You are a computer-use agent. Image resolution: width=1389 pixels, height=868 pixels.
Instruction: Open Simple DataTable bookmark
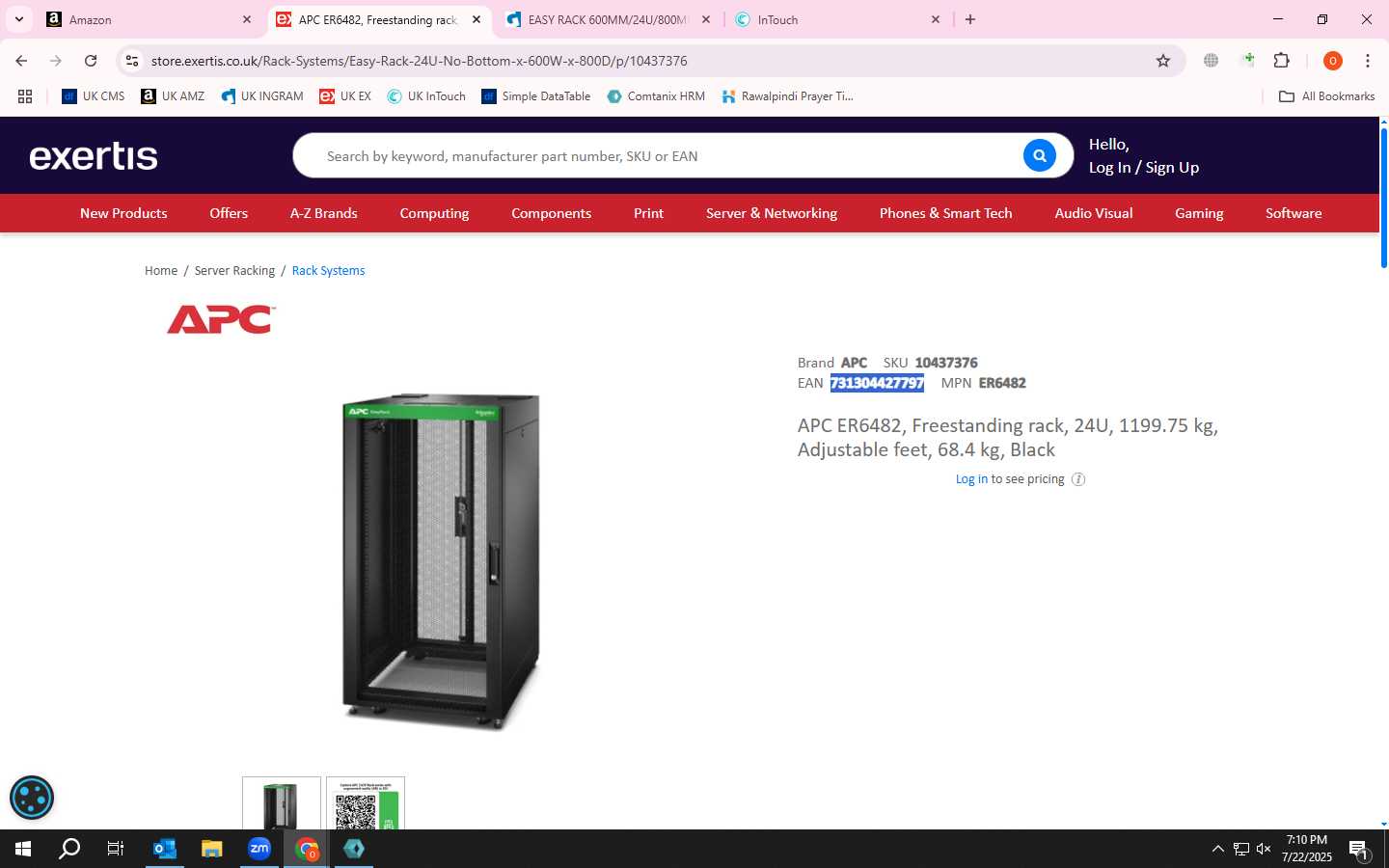(x=536, y=96)
